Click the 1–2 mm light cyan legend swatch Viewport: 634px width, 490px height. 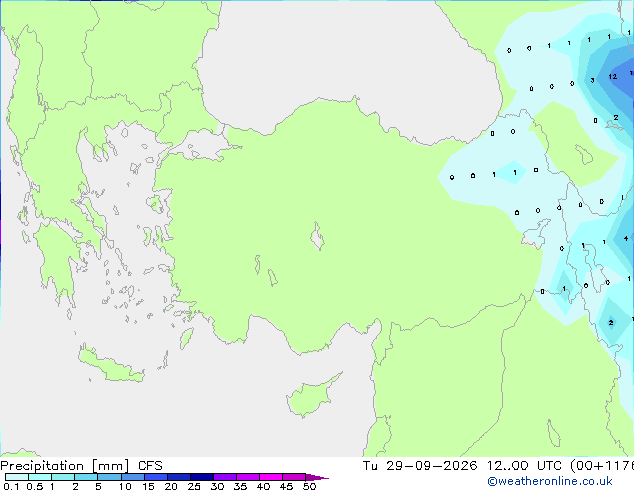[x=63, y=477]
